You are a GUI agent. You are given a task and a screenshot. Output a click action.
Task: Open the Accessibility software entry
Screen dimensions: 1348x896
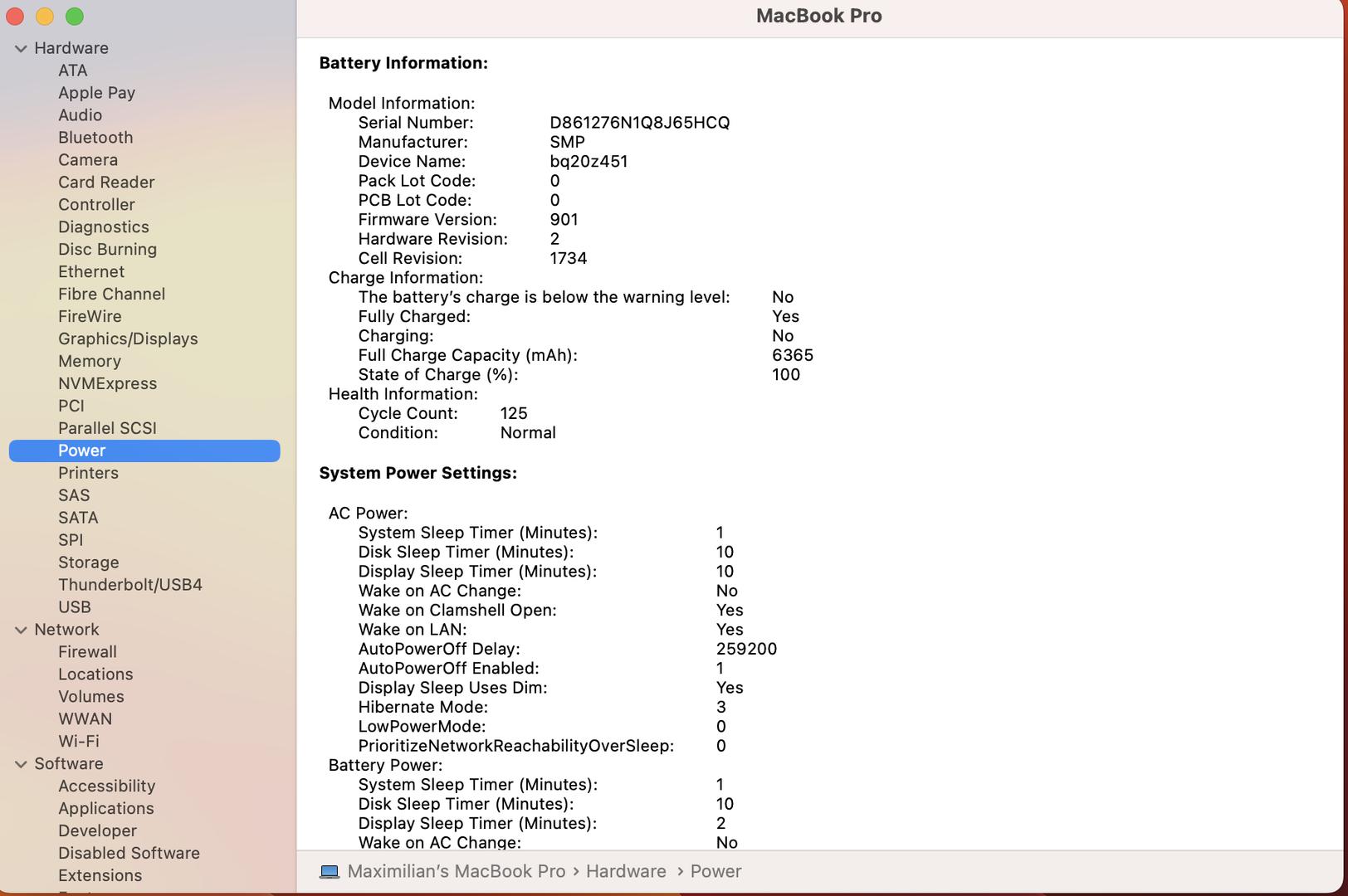[x=106, y=786]
